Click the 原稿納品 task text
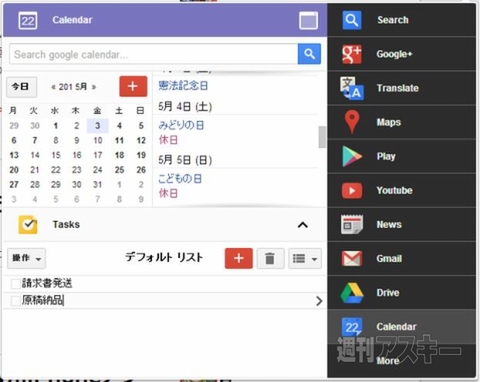Image resolution: width=480 pixels, height=382 pixels. [43, 300]
